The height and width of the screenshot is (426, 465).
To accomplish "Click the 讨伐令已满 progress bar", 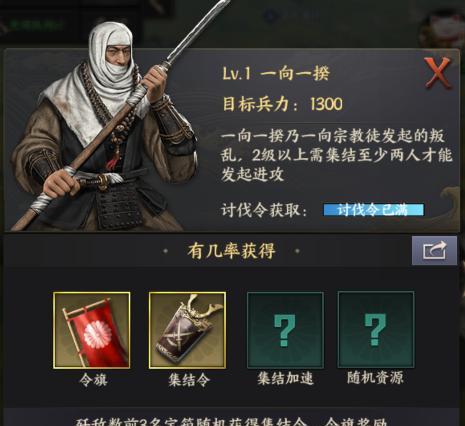I will coord(374,210).
